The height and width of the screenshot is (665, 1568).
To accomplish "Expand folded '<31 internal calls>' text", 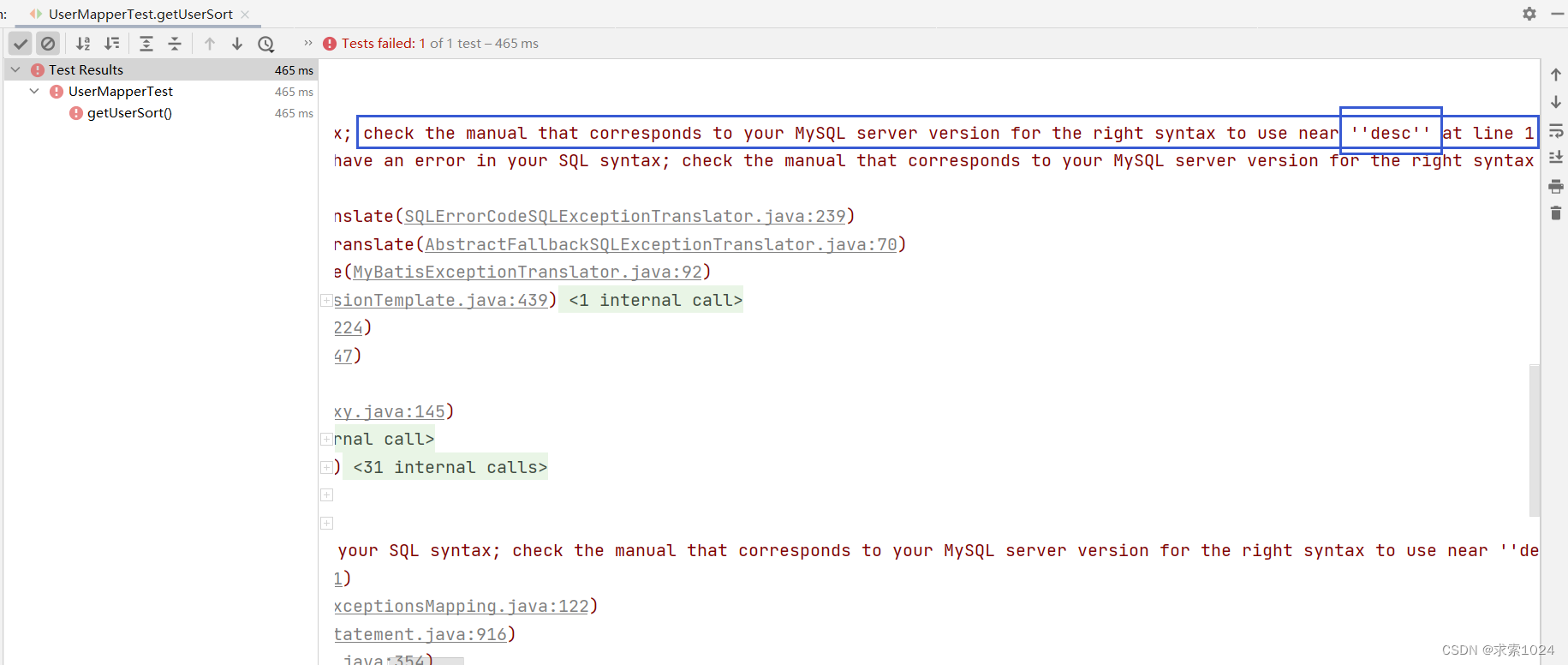I will click(450, 467).
